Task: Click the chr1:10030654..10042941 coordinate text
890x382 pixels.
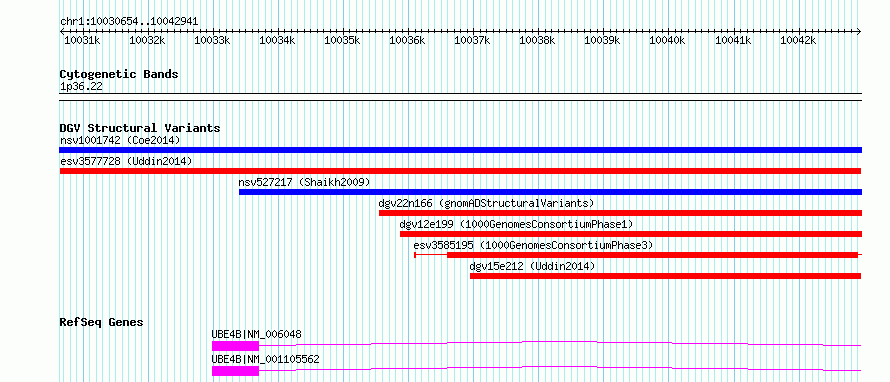Action: [x=129, y=22]
